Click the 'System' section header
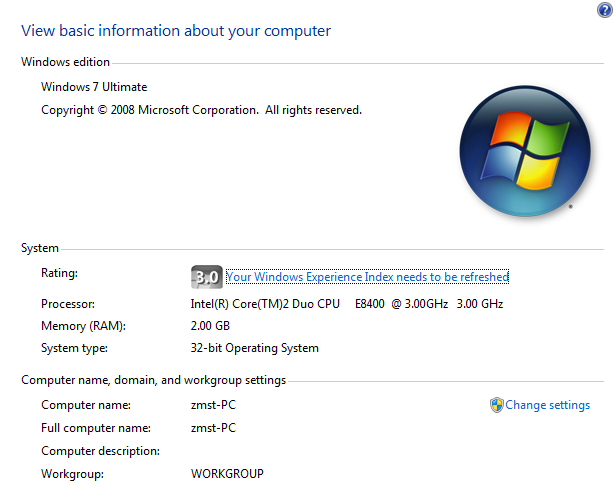Image resolution: width=614 pixels, height=494 pixels. coord(40,248)
